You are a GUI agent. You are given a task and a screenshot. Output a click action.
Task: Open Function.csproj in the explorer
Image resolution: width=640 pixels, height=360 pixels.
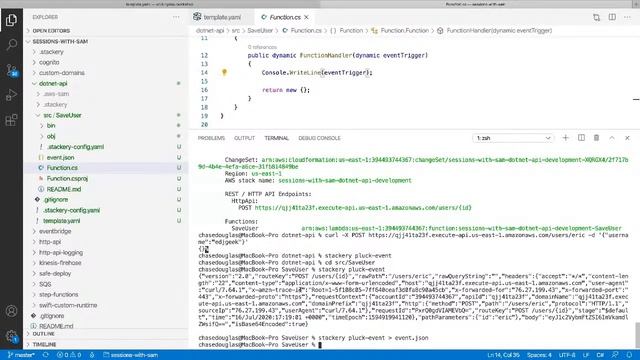[x=67, y=178]
